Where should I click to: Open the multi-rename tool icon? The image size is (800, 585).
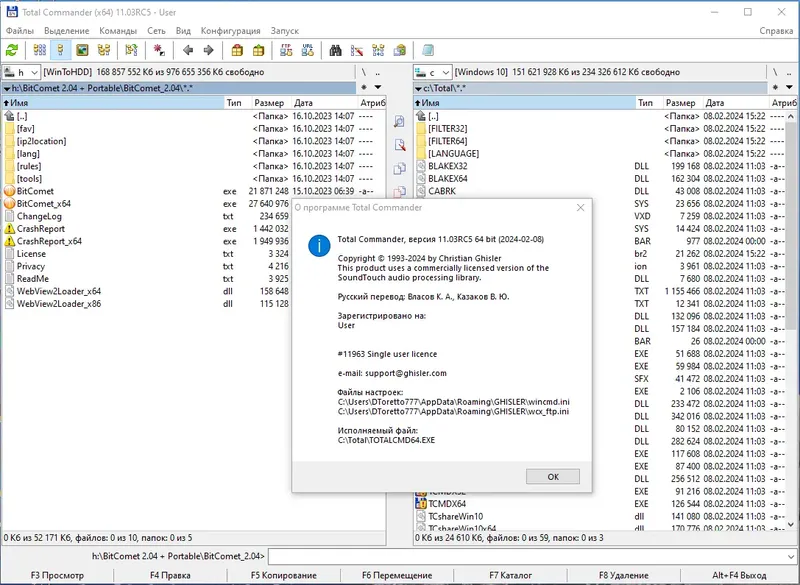(x=357, y=50)
